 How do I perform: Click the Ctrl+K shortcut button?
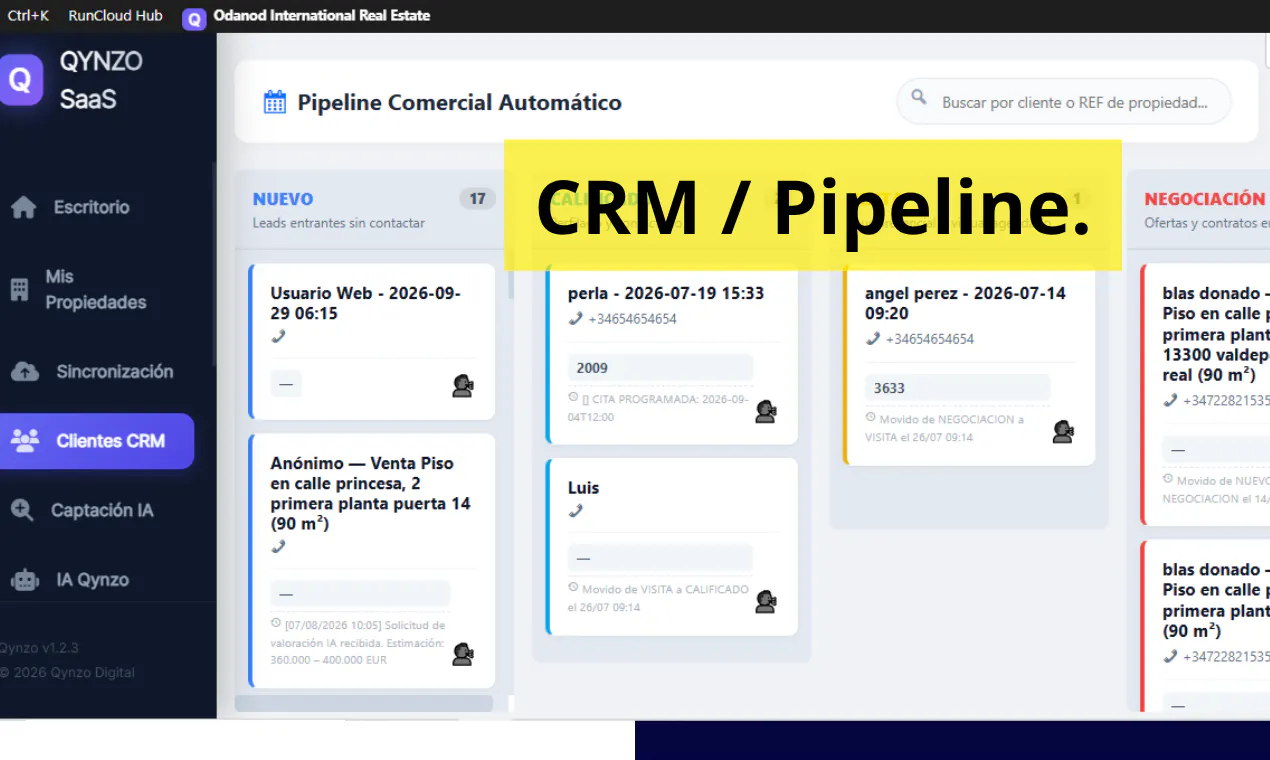coord(28,15)
